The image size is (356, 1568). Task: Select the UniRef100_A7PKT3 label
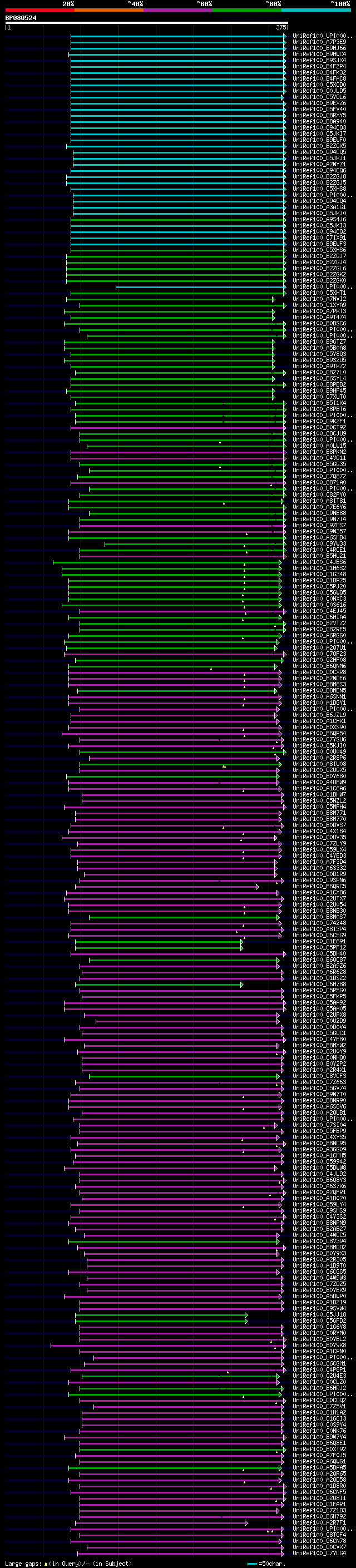[x=319, y=311]
